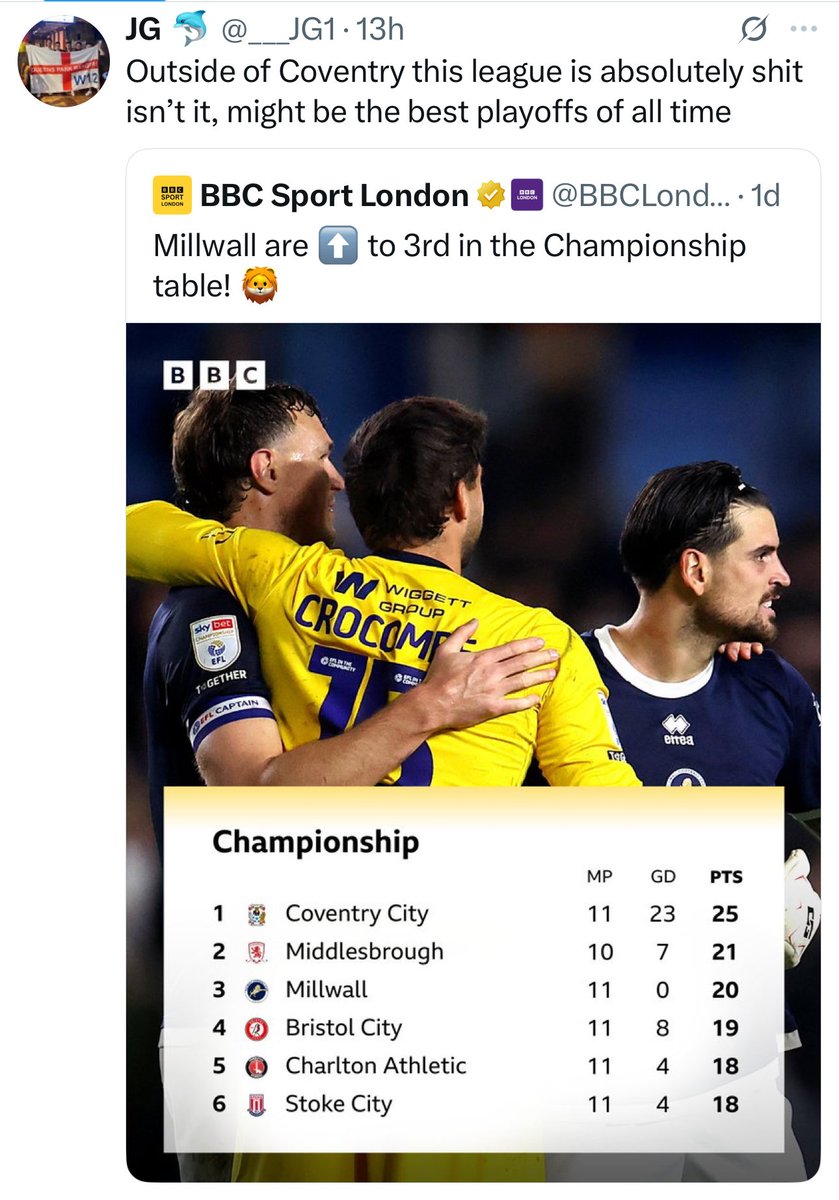Tap the Millwall club crest in table

[x=257, y=990]
